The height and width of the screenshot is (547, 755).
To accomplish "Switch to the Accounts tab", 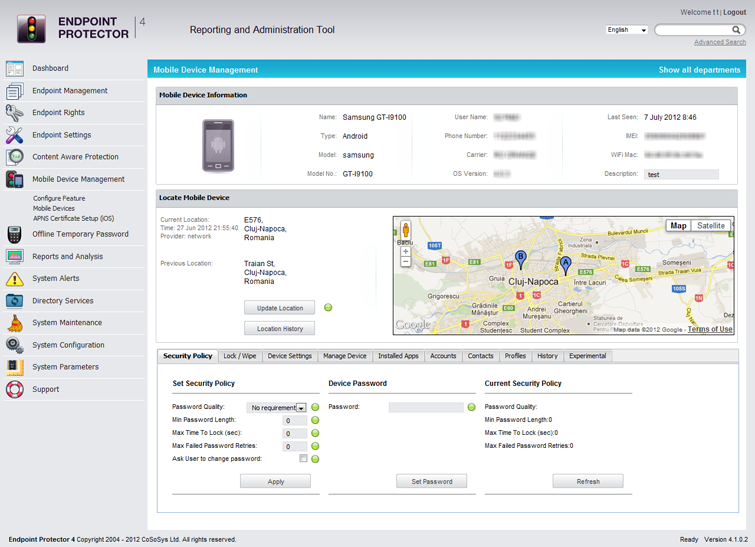I will pos(443,356).
